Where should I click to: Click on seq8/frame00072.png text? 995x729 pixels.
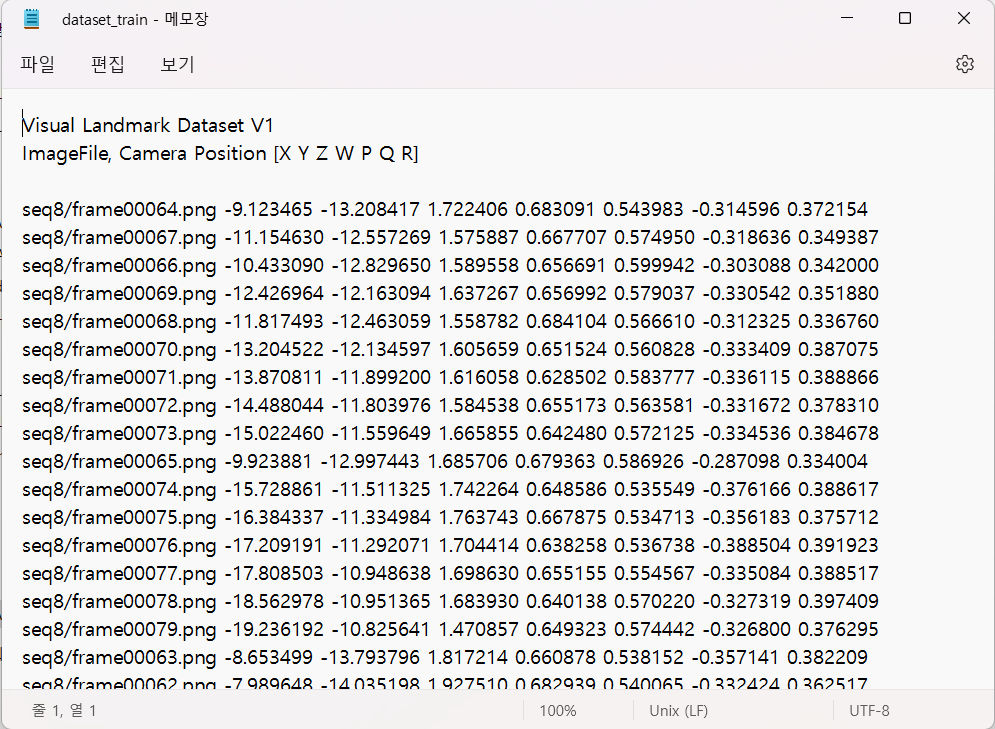119,405
